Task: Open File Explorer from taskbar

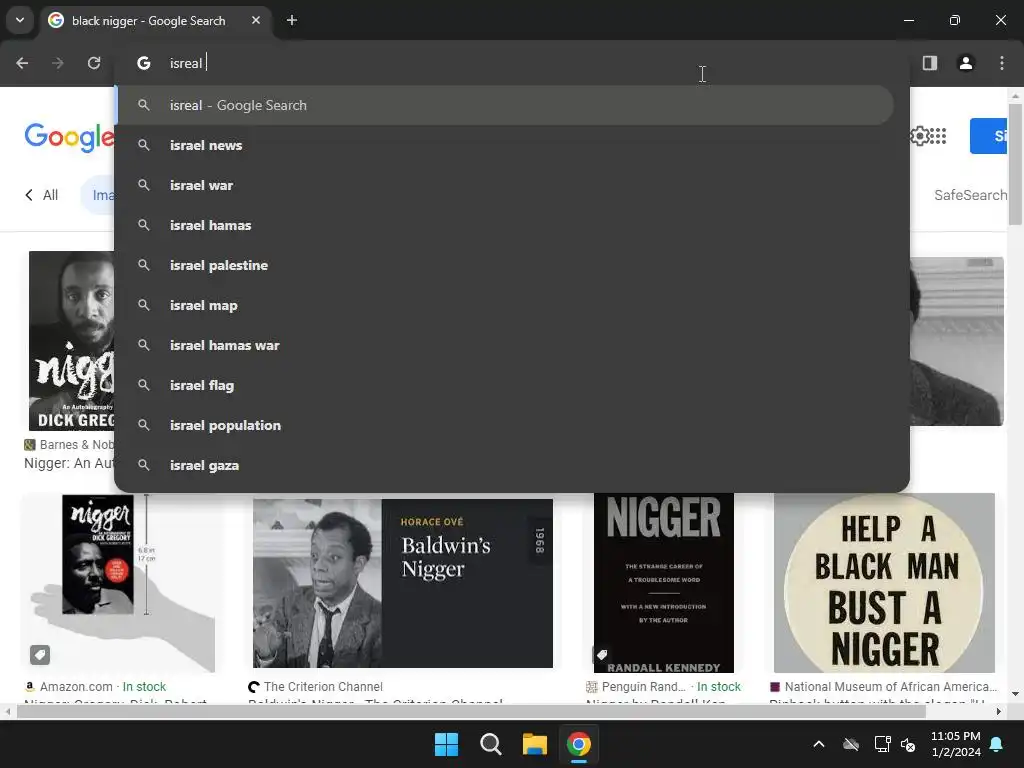Action: (535, 744)
